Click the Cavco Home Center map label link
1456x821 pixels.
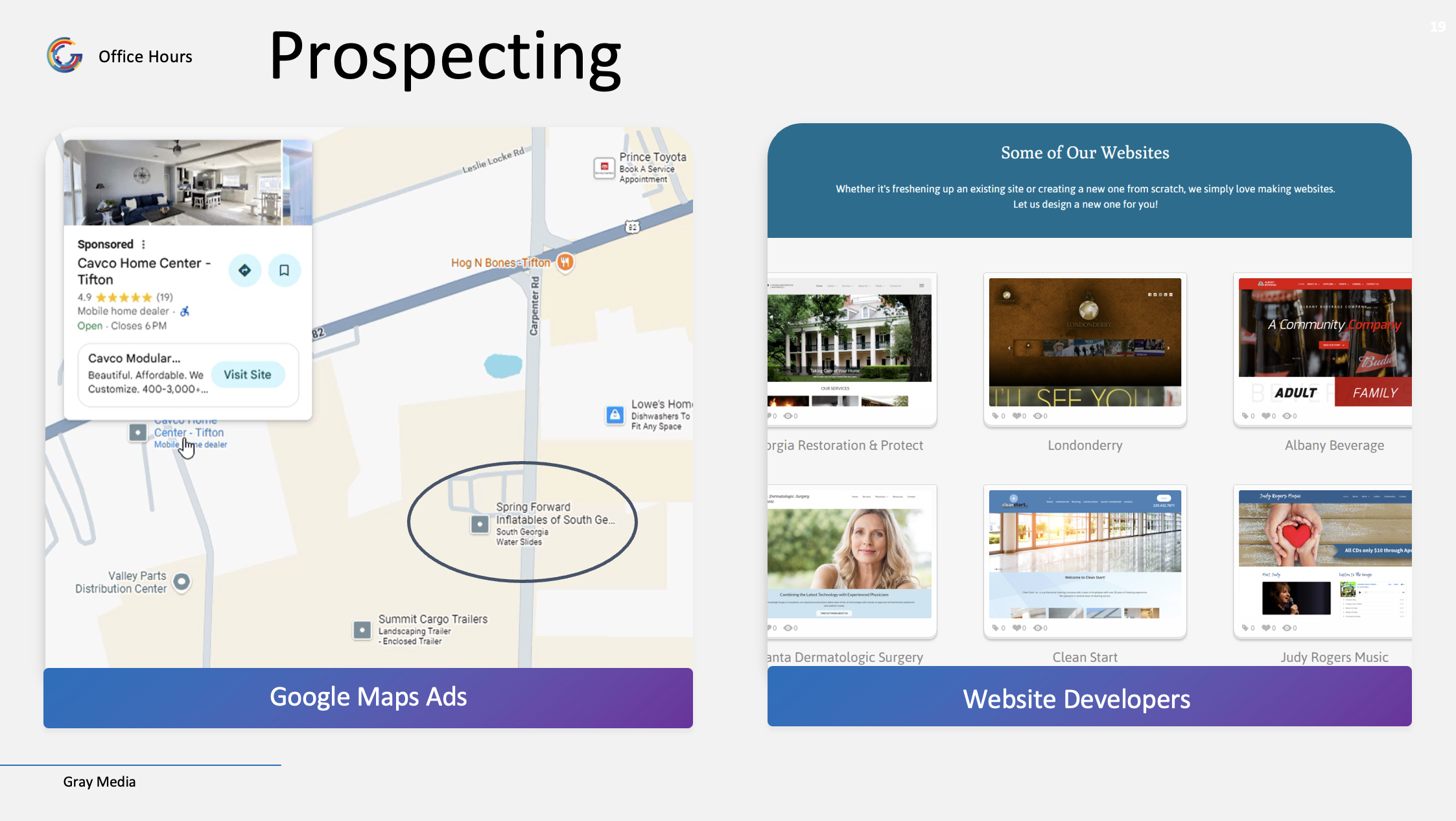pos(188,433)
